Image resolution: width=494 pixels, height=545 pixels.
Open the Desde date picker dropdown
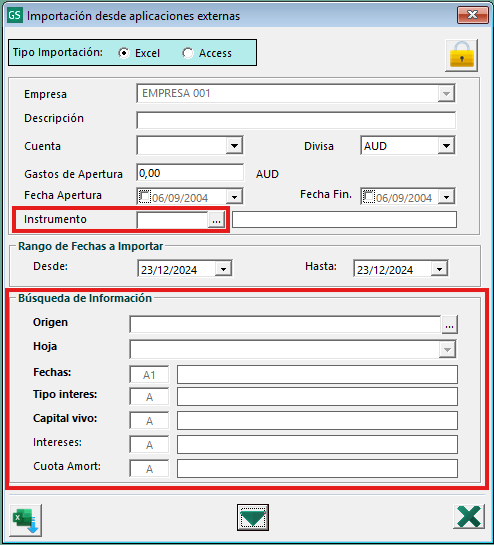[x=223, y=269]
